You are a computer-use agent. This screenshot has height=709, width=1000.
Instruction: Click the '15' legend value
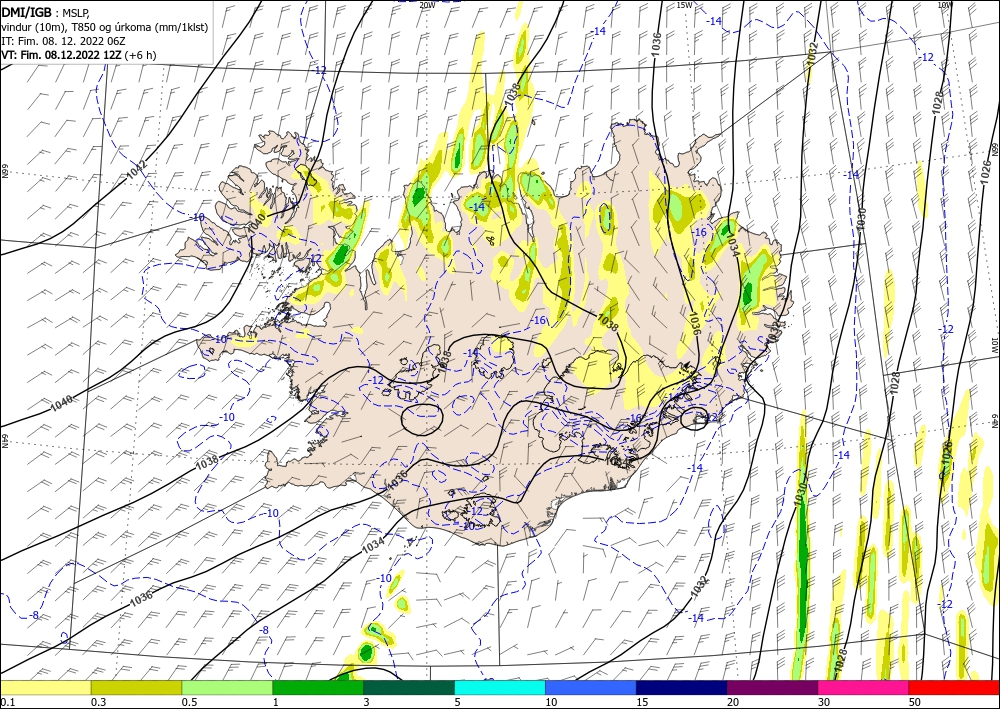coord(642,702)
